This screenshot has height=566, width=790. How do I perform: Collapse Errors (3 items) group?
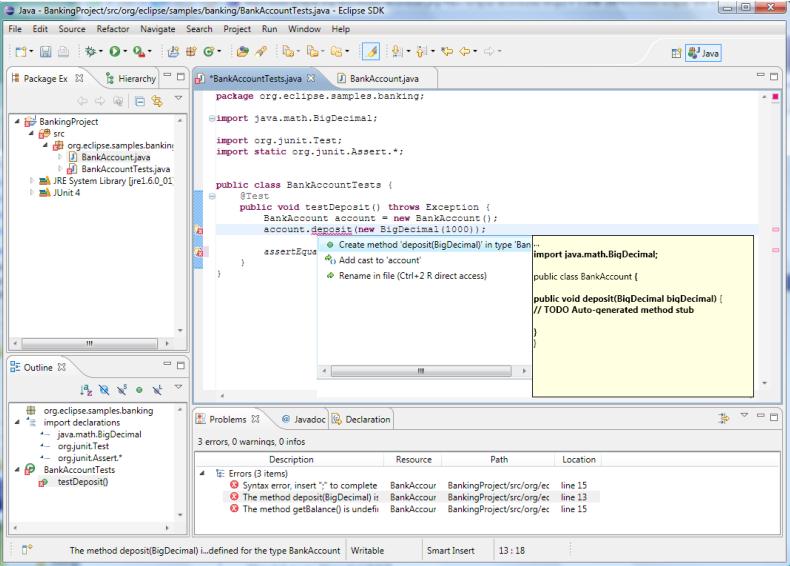point(203,473)
